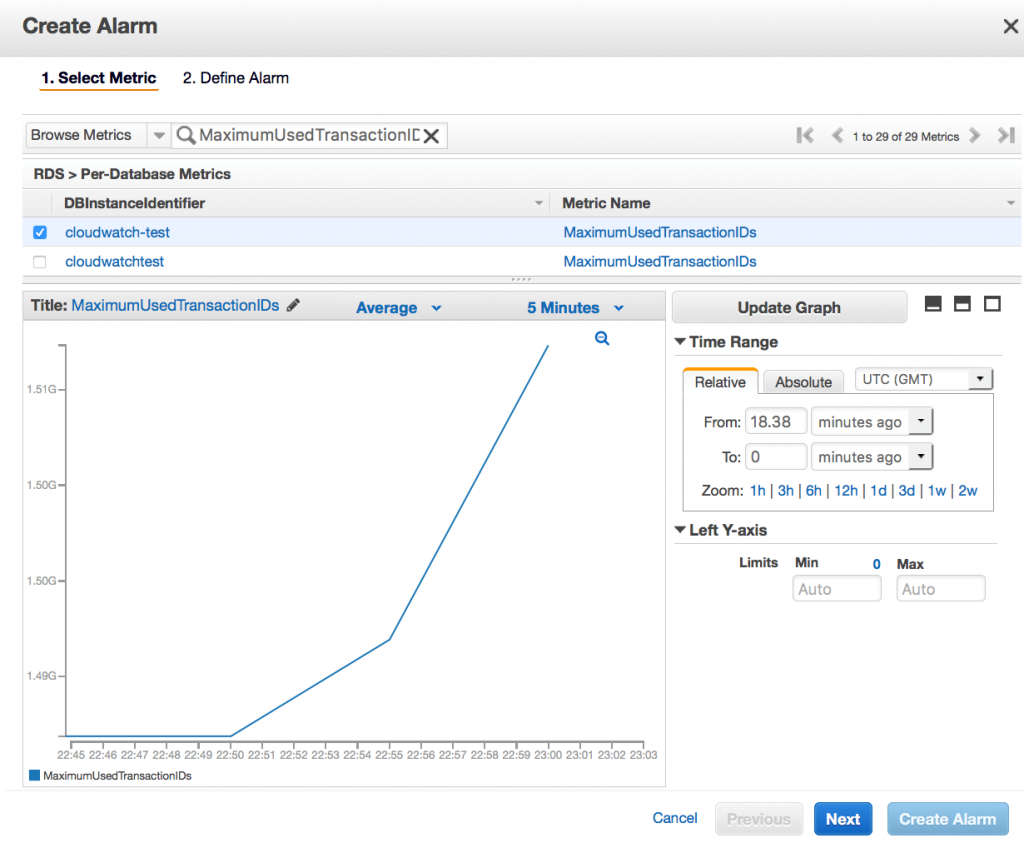Click the Next button

point(842,819)
